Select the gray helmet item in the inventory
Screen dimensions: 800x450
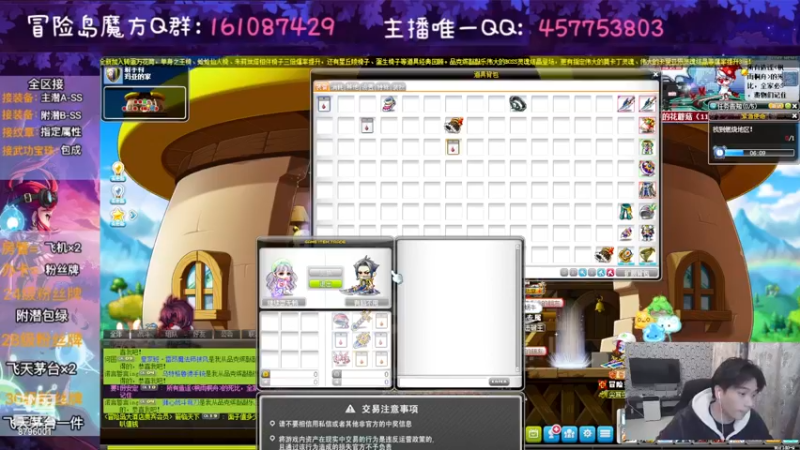point(647,212)
